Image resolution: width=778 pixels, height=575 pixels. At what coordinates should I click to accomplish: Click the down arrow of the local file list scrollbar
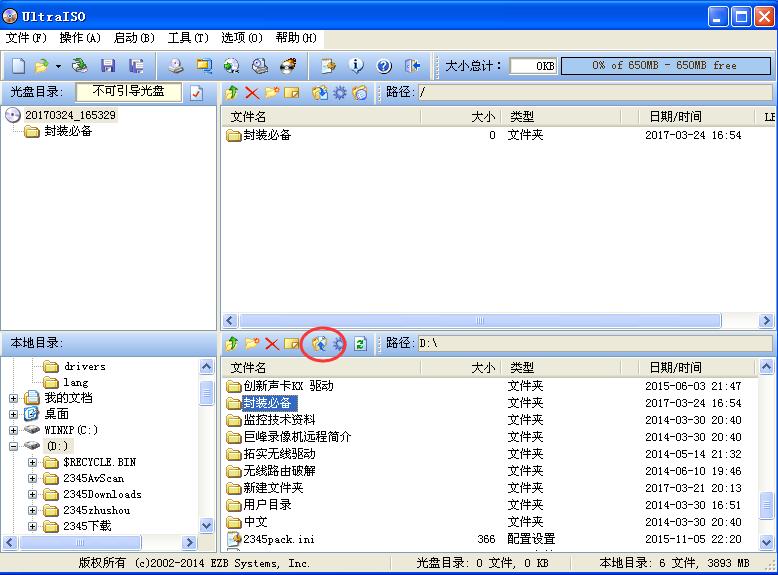coord(766,542)
